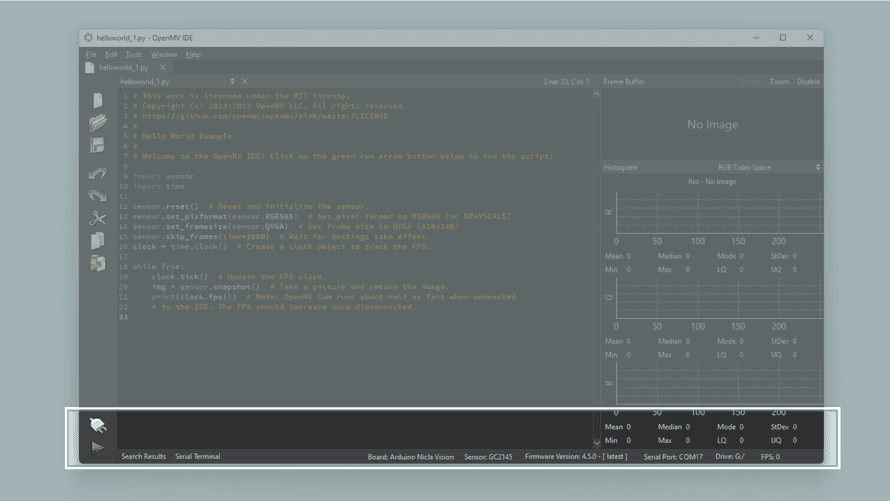
Task: Save the script using the floppy disk icon
Action: tap(97, 146)
